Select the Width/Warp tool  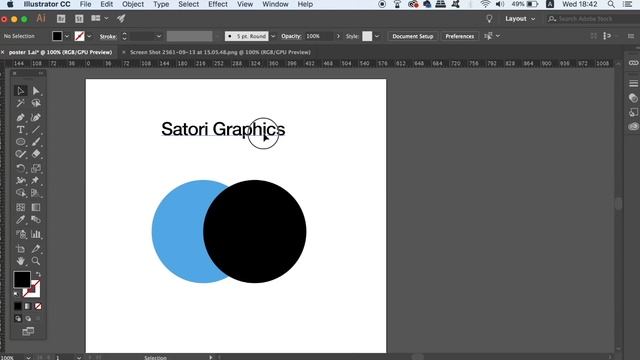(x=20, y=180)
